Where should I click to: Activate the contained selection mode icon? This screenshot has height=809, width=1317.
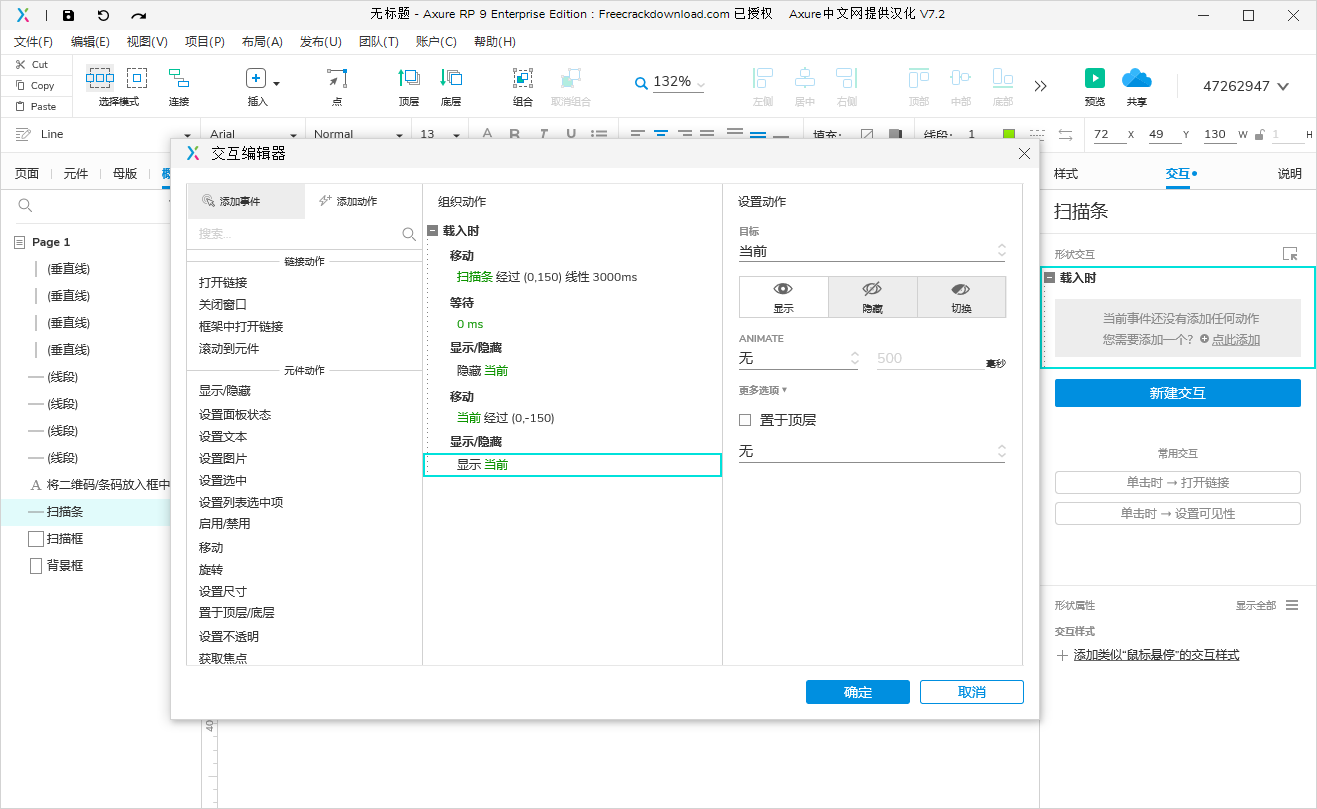click(137, 78)
